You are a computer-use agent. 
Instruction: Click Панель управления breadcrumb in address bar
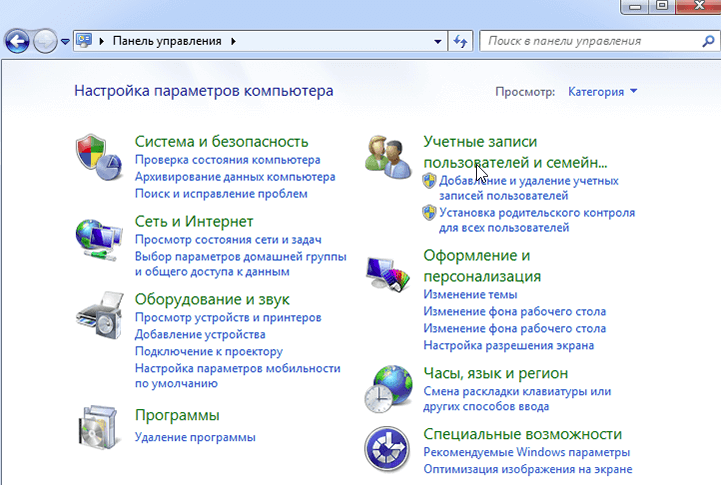pos(167,41)
